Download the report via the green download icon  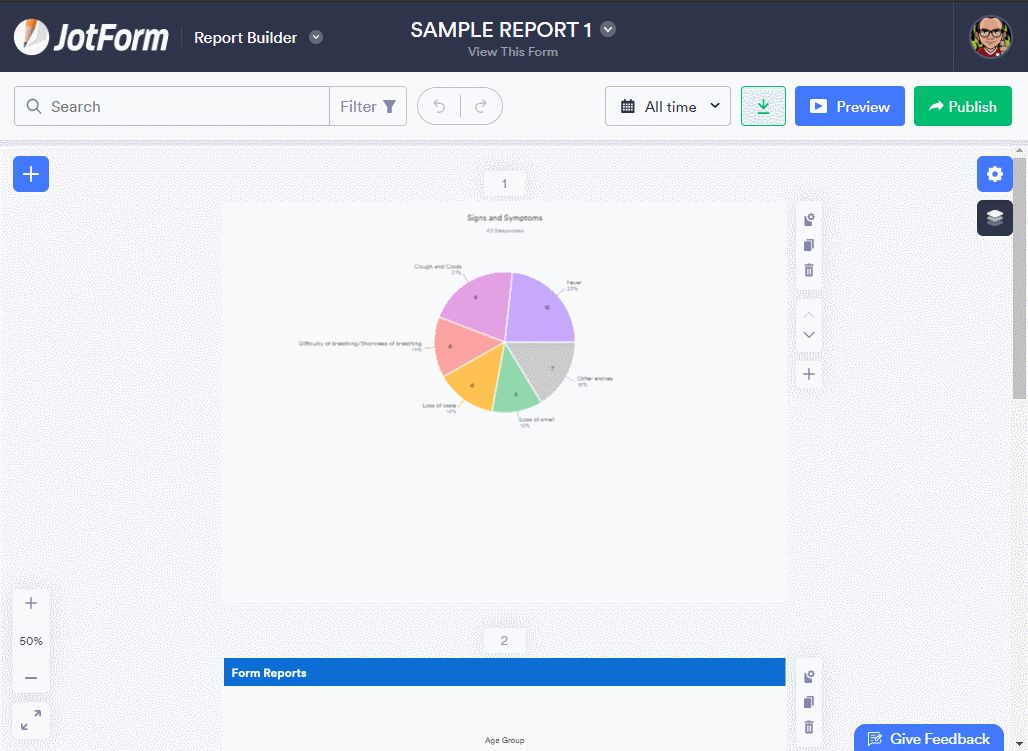click(x=763, y=105)
